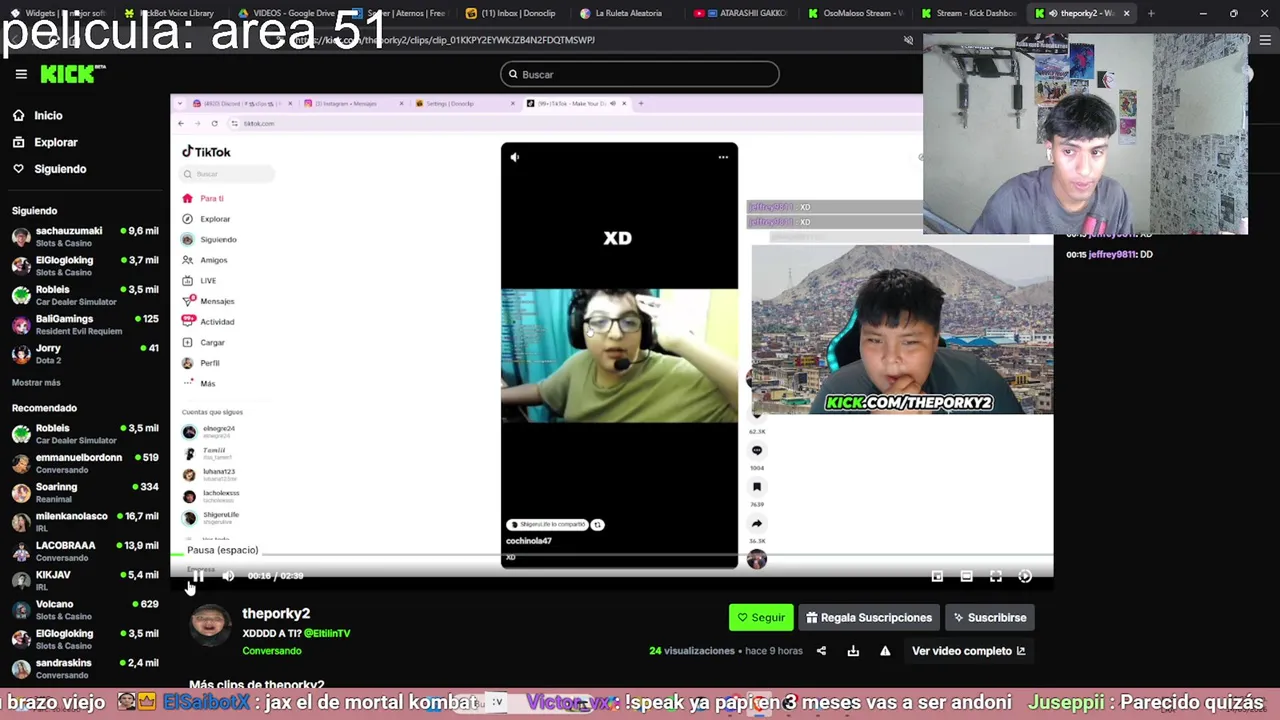The width and height of the screenshot is (1280, 720).
Task: Click the 00:16 / 02:39 time display
Action: [x=275, y=576]
